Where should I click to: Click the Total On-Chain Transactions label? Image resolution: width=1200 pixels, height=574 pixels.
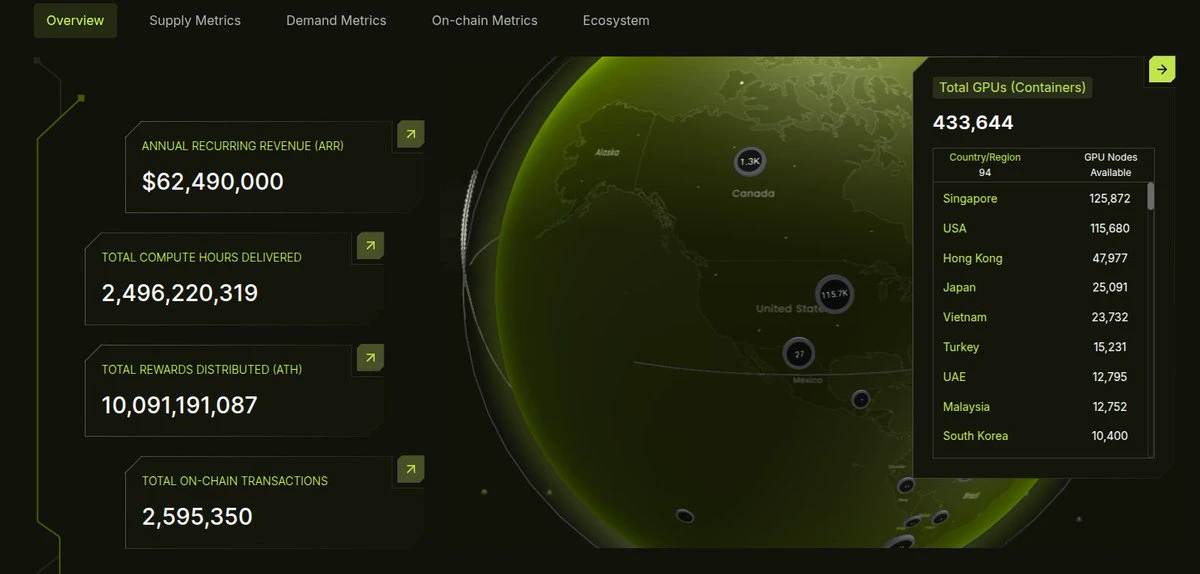235,481
